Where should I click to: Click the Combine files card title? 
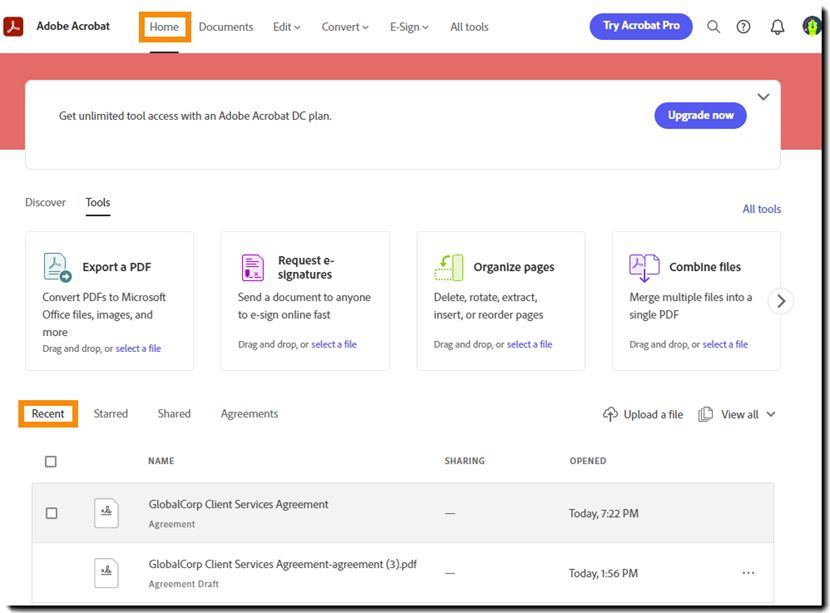(x=705, y=267)
